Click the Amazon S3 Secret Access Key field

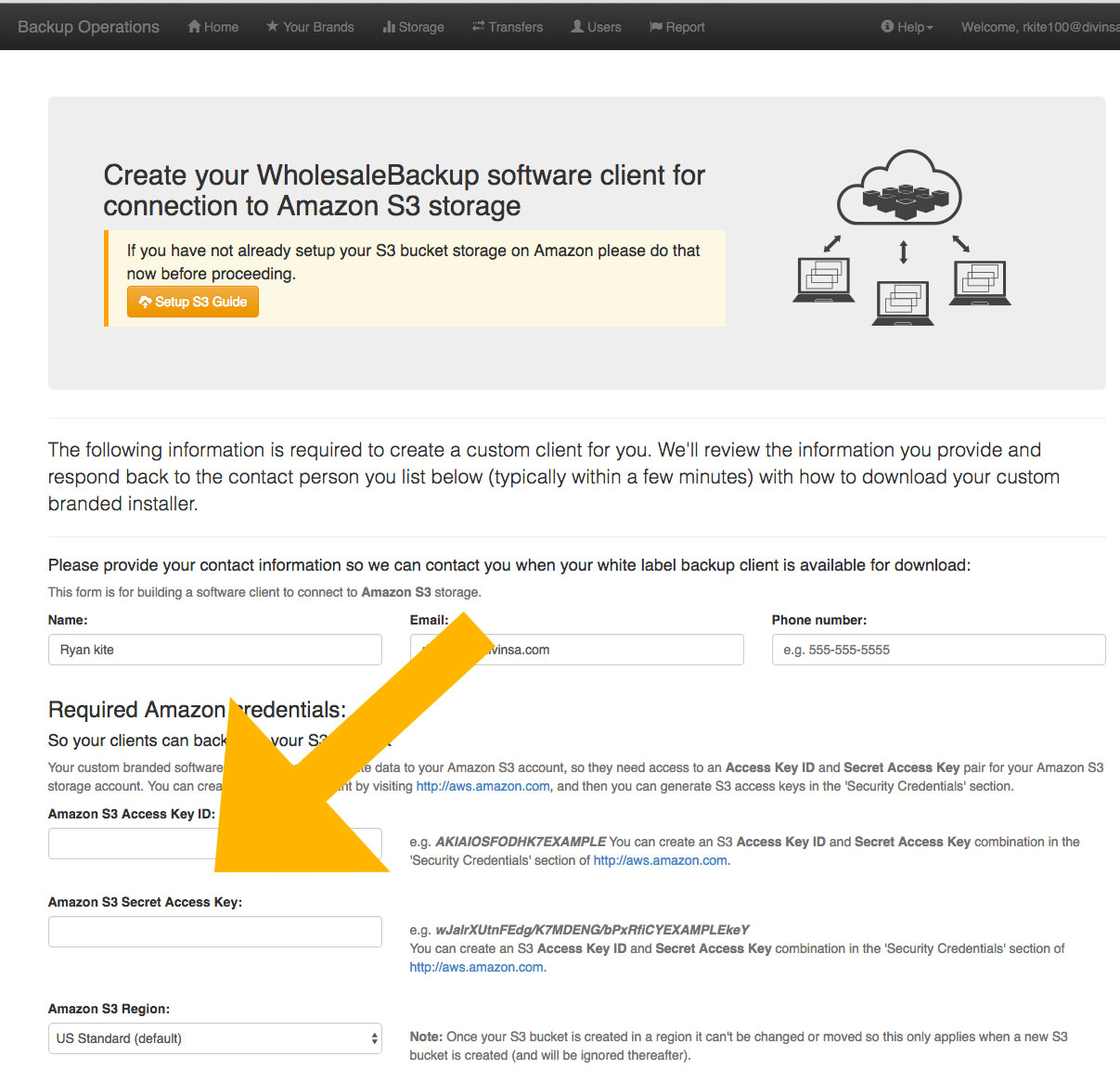coord(215,932)
